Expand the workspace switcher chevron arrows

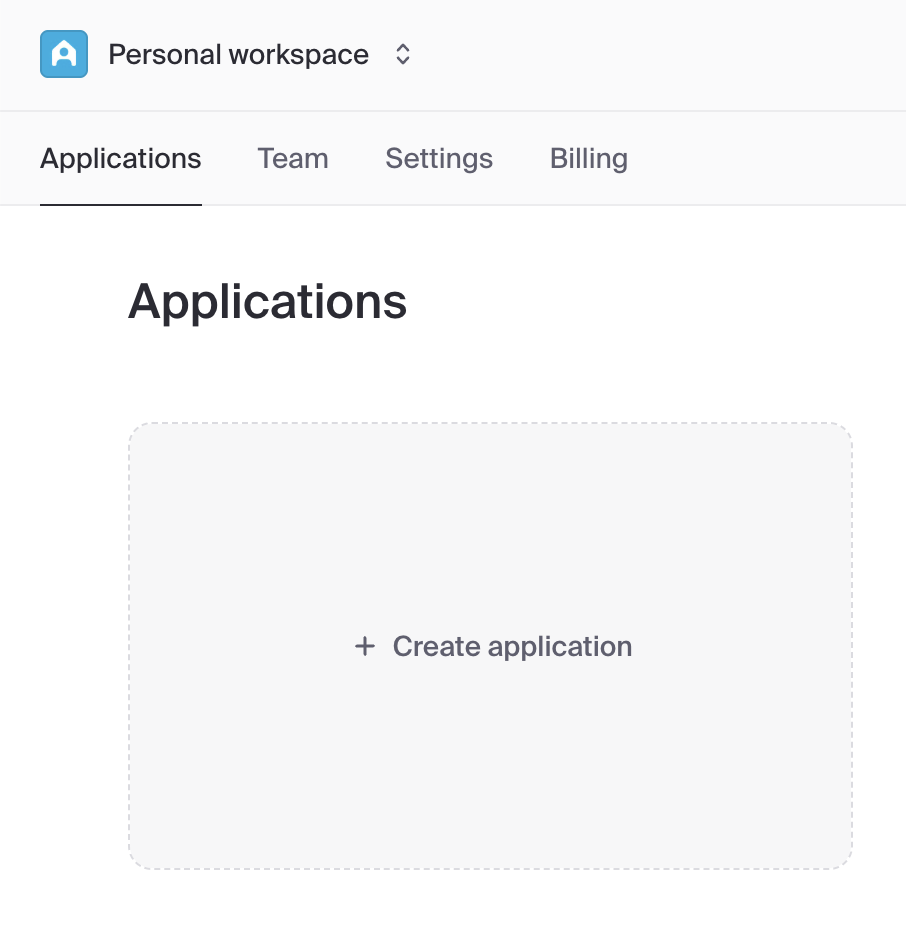403,54
